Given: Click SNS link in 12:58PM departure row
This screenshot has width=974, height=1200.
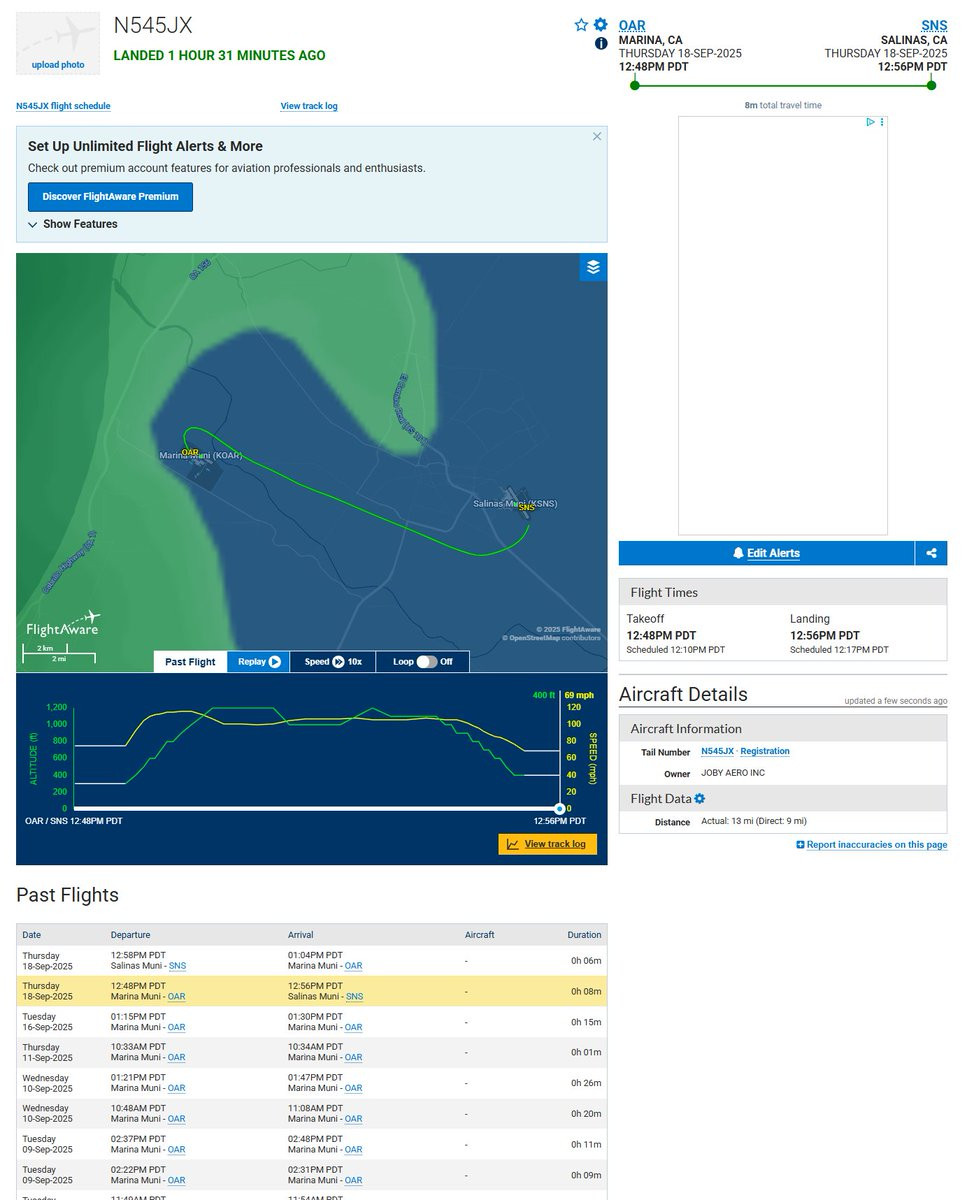Looking at the screenshot, I should (177, 966).
